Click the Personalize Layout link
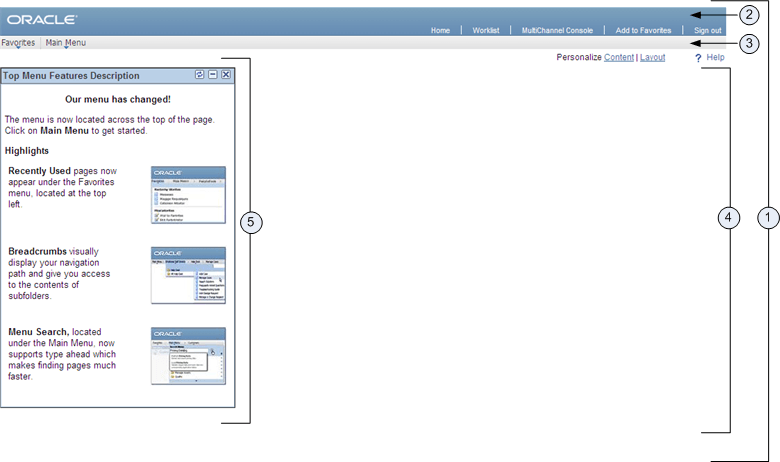The height and width of the screenshot is (462, 780). (x=653, y=57)
